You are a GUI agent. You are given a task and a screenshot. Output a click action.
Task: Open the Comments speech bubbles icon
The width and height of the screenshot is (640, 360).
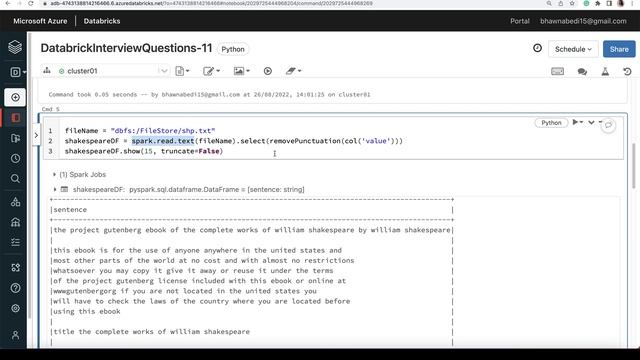(582, 71)
